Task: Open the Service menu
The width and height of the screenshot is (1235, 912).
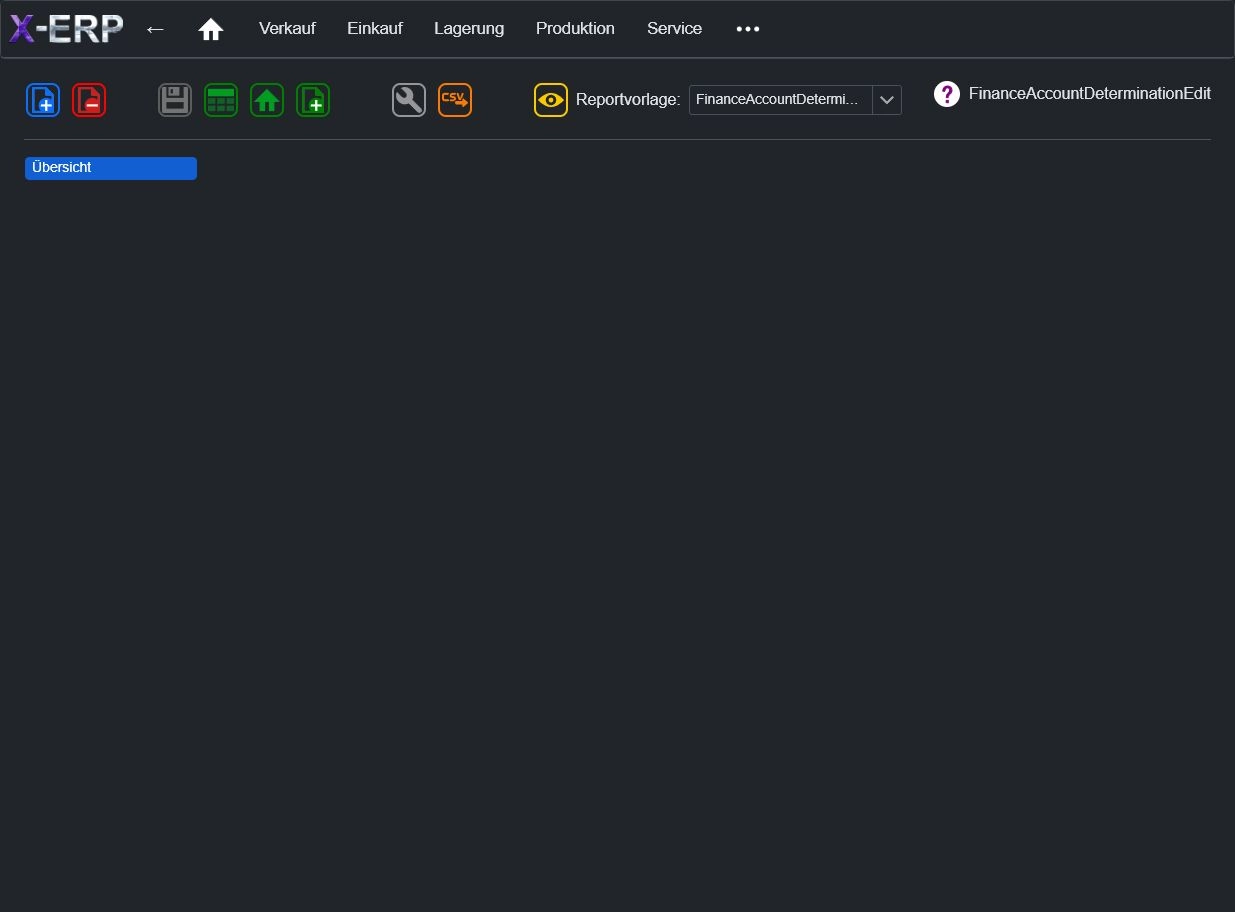Action: (674, 28)
